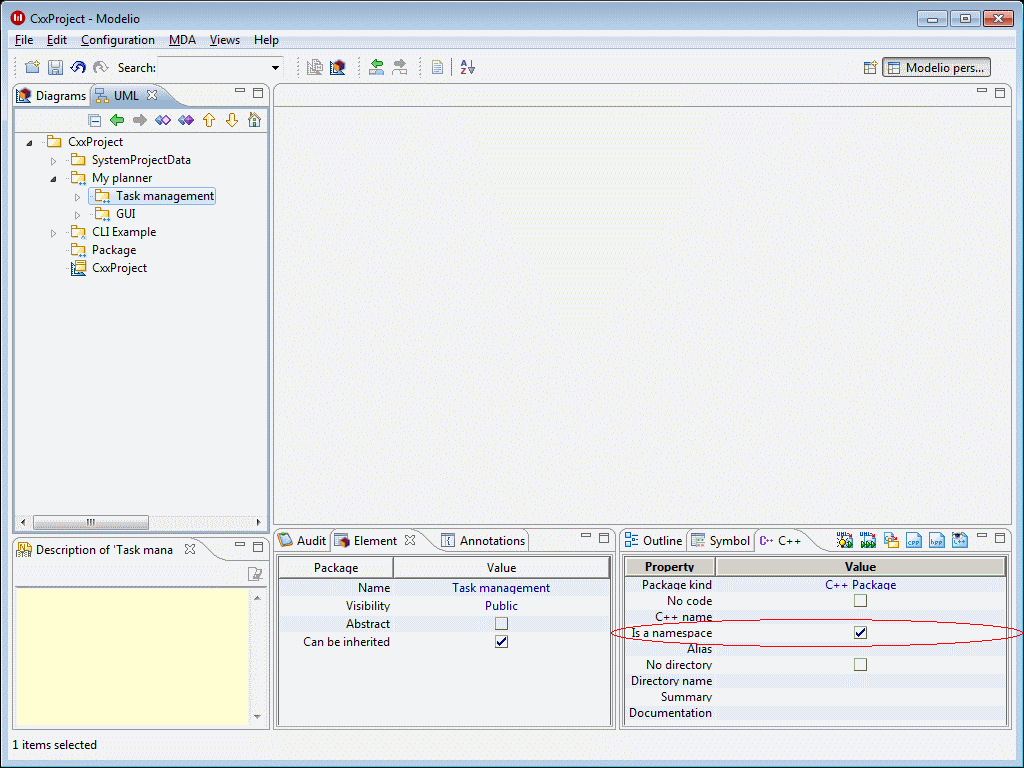This screenshot has height=768, width=1024.
Task: Collapse all nodes in UML explorer
Action: coord(95,120)
